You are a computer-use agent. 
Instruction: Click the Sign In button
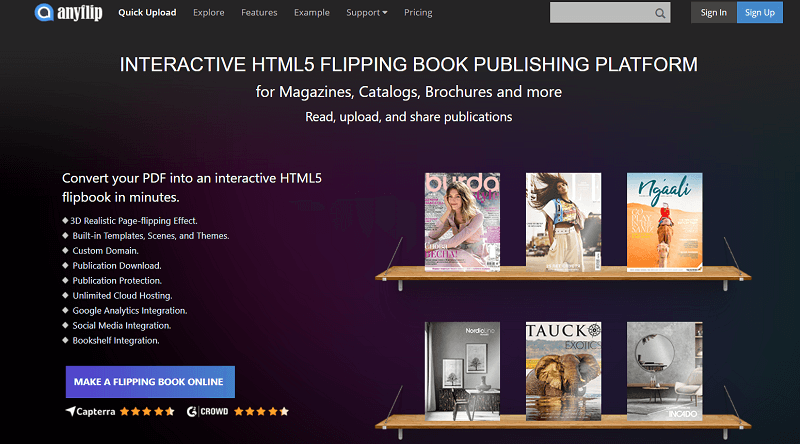pos(714,13)
